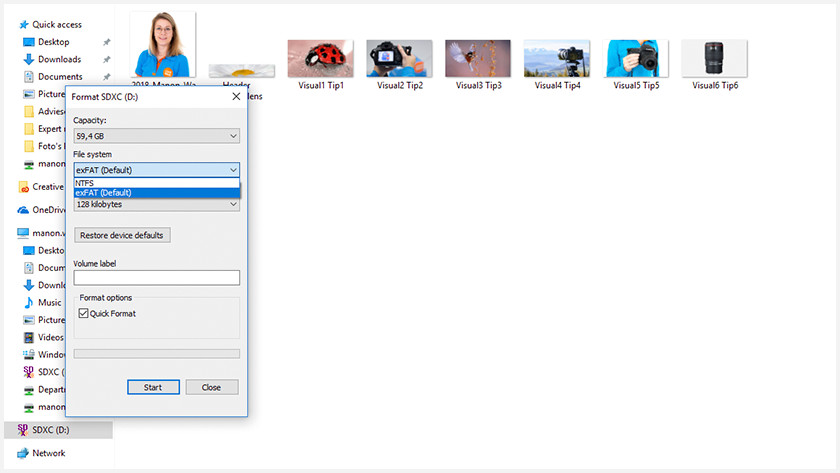Click the Network icon in sidebar
The image size is (840, 473).
click(23, 453)
